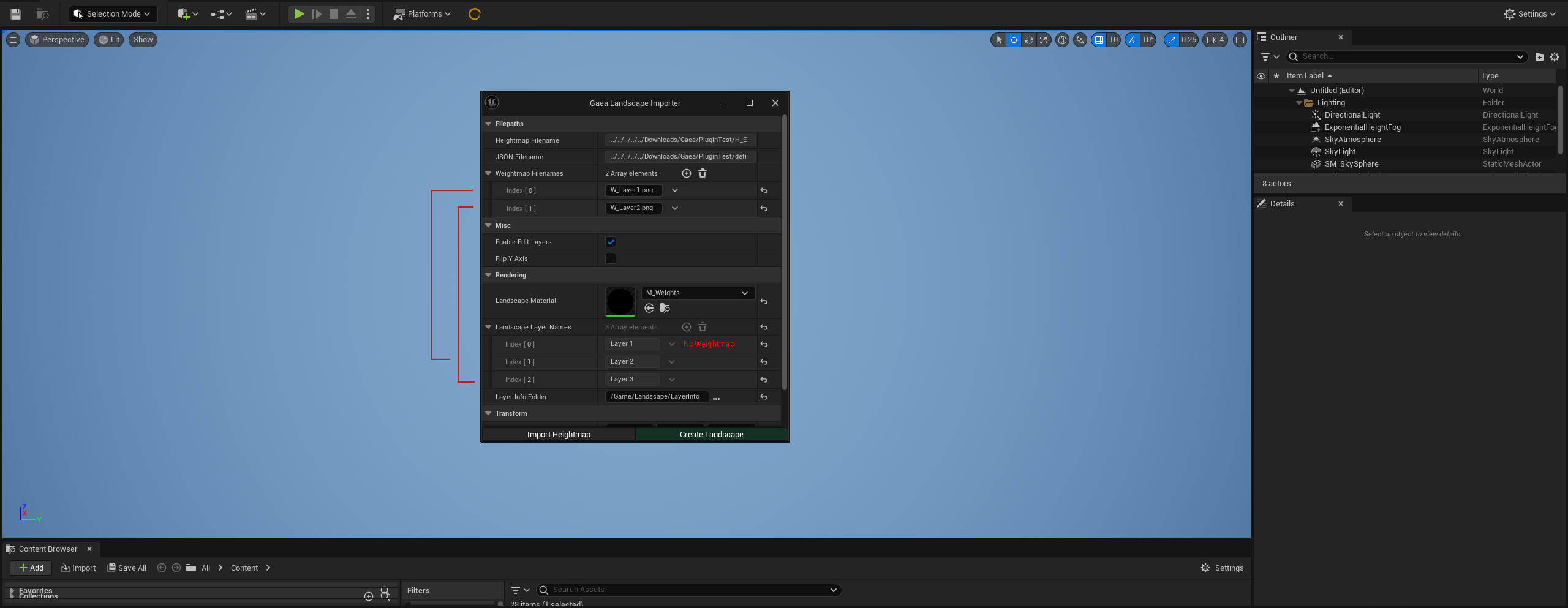Click the Landscape Material thumbnail preview
Image resolution: width=1568 pixels, height=608 pixels.
point(620,301)
